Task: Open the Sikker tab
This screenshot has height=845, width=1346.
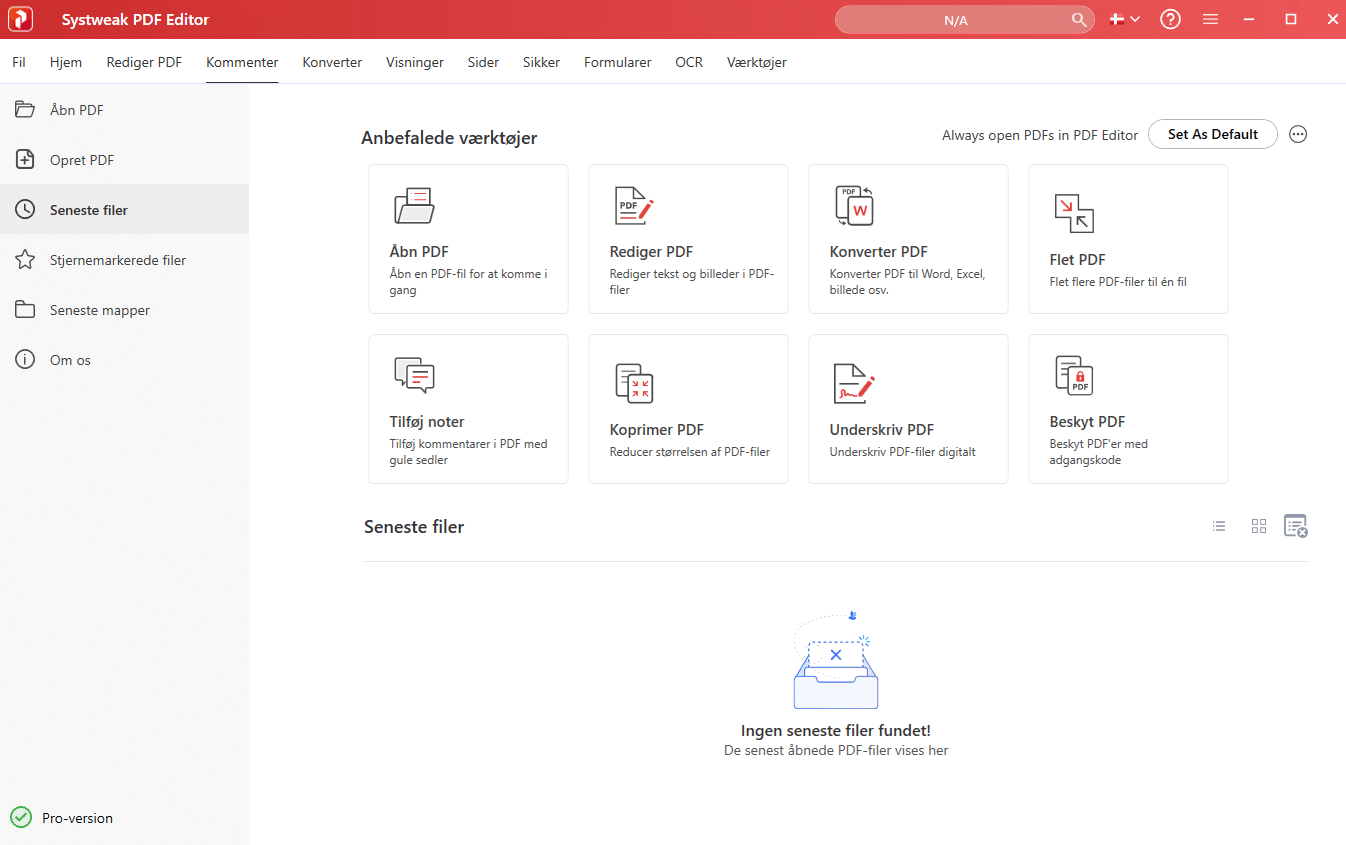Action: pyautogui.click(x=541, y=62)
